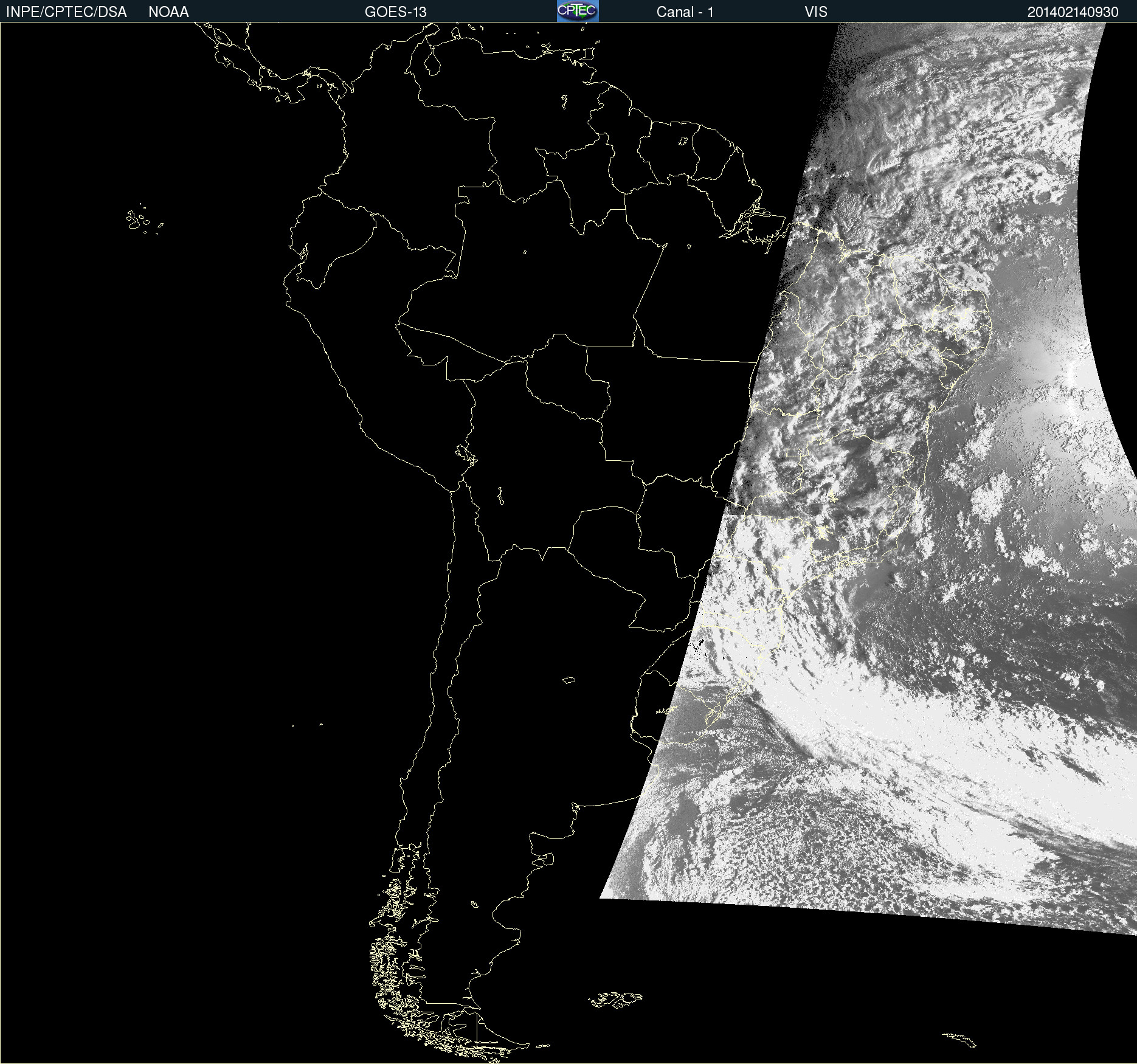Select the INPE/CPTEC/DSA header text
This screenshot has height=1064, width=1137.
point(66,12)
